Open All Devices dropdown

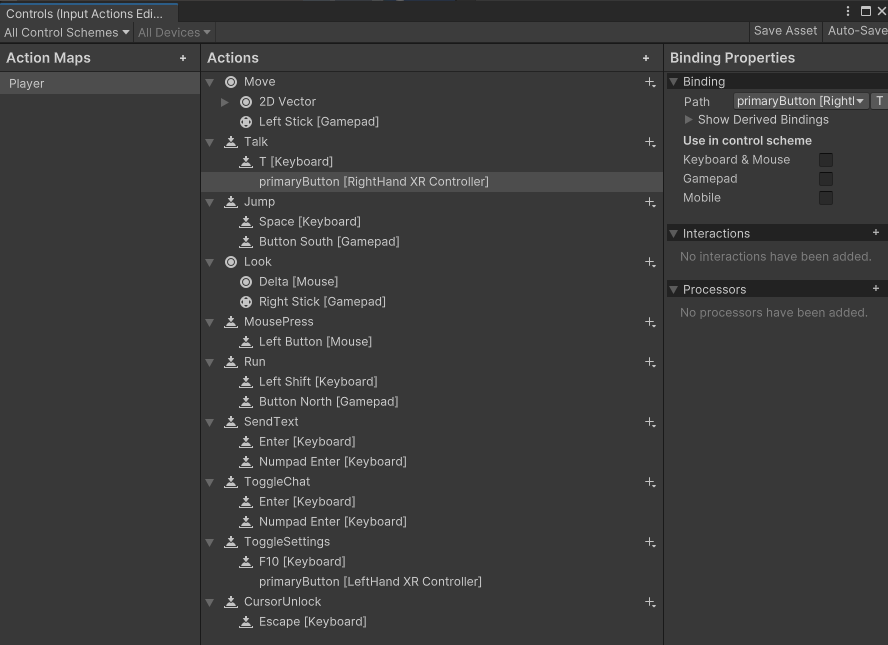pos(174,33)
